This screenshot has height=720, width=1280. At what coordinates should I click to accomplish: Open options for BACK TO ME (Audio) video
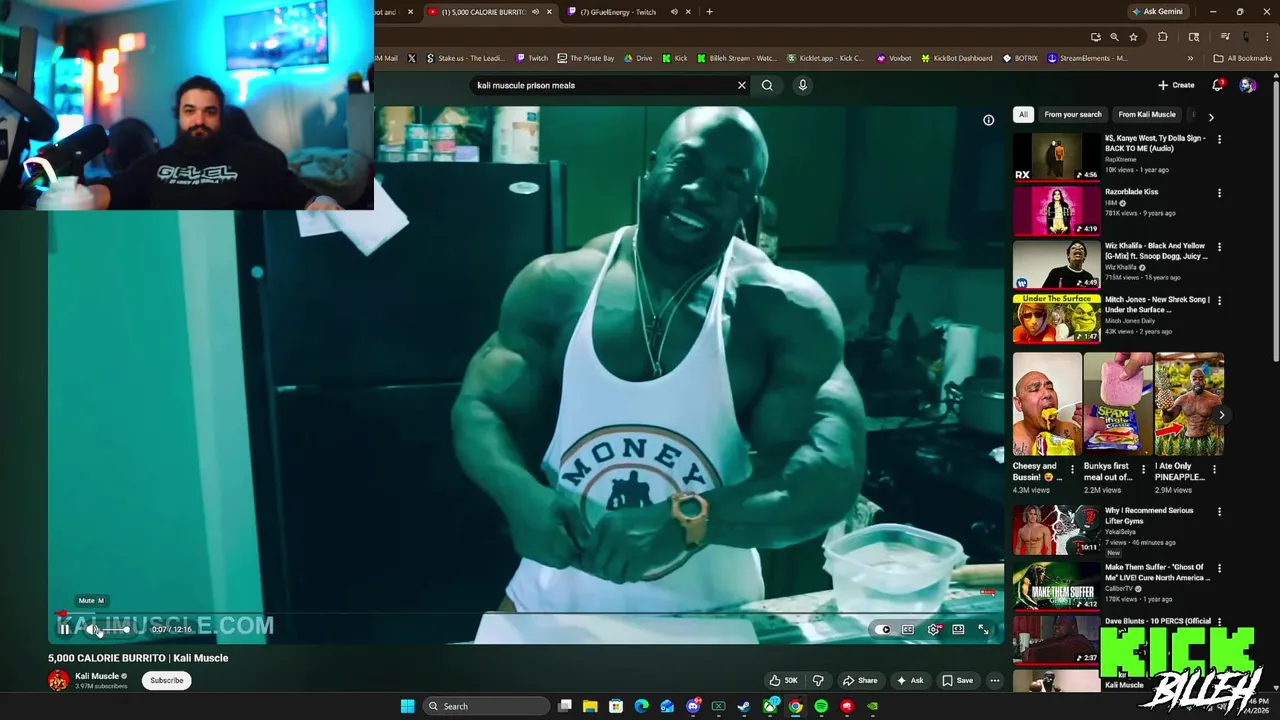point(1219,139)
